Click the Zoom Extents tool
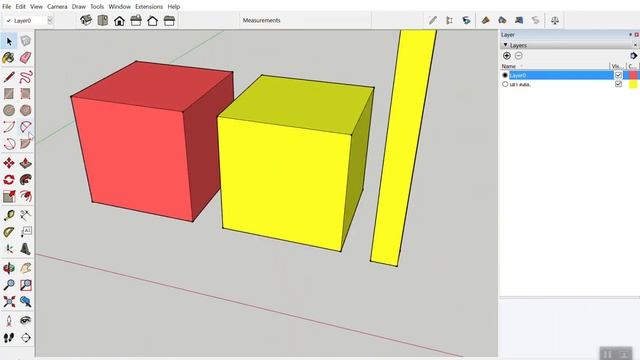Screen dimensions: 640x360 pos(9,302)
